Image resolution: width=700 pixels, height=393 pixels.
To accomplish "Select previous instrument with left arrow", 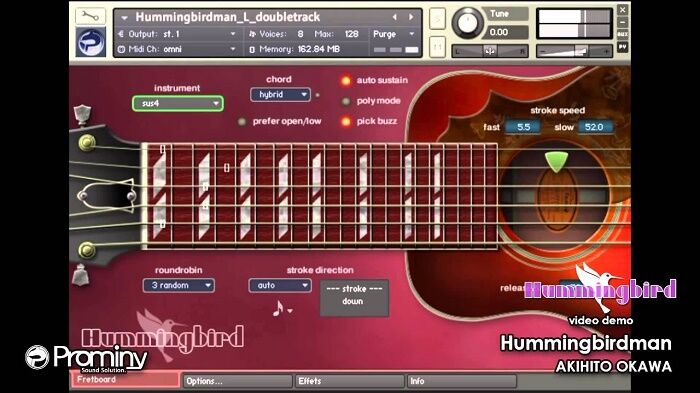I will point(395,17).
